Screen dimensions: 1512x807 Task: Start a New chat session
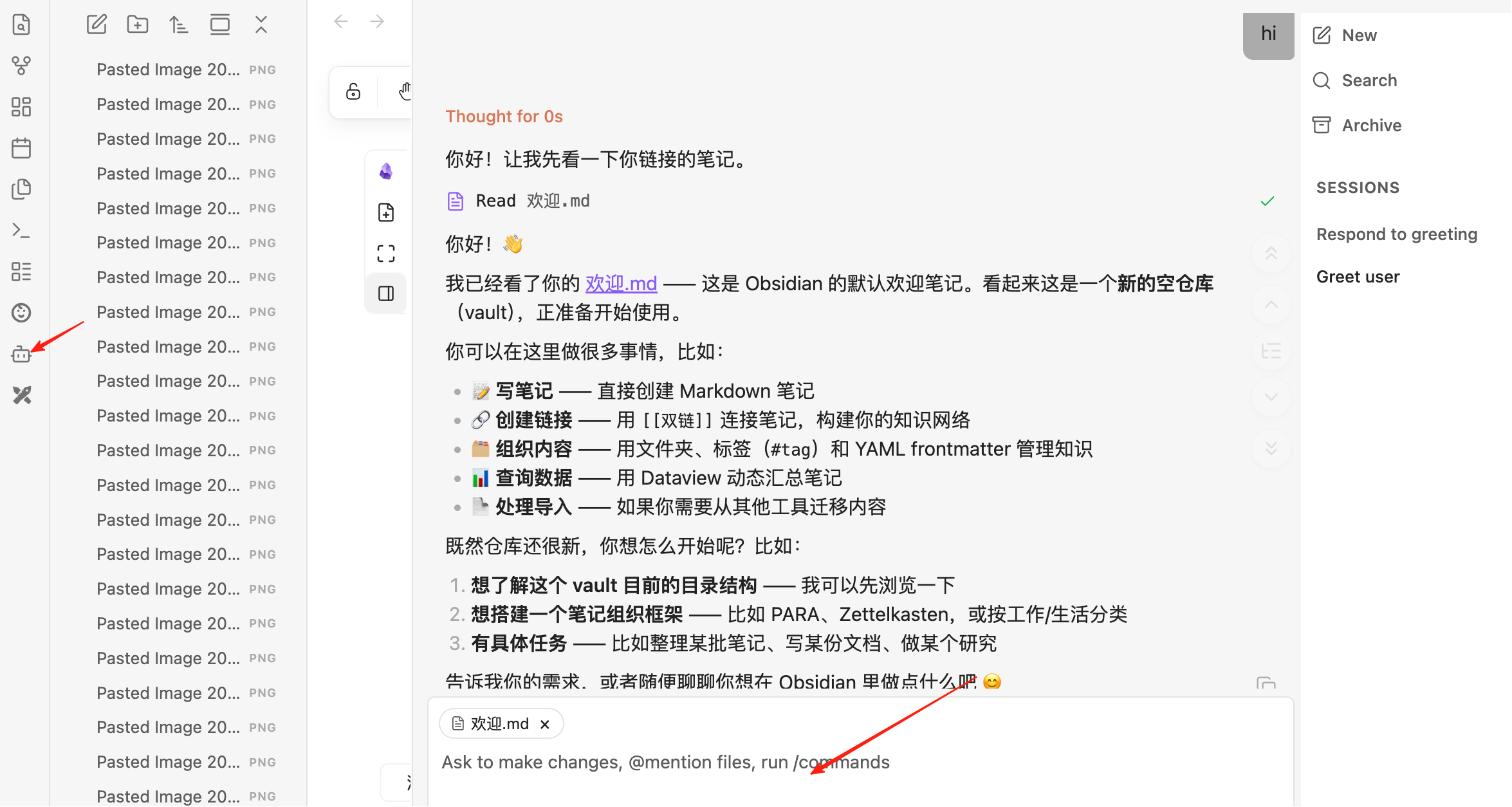(x=1345, y=35)
